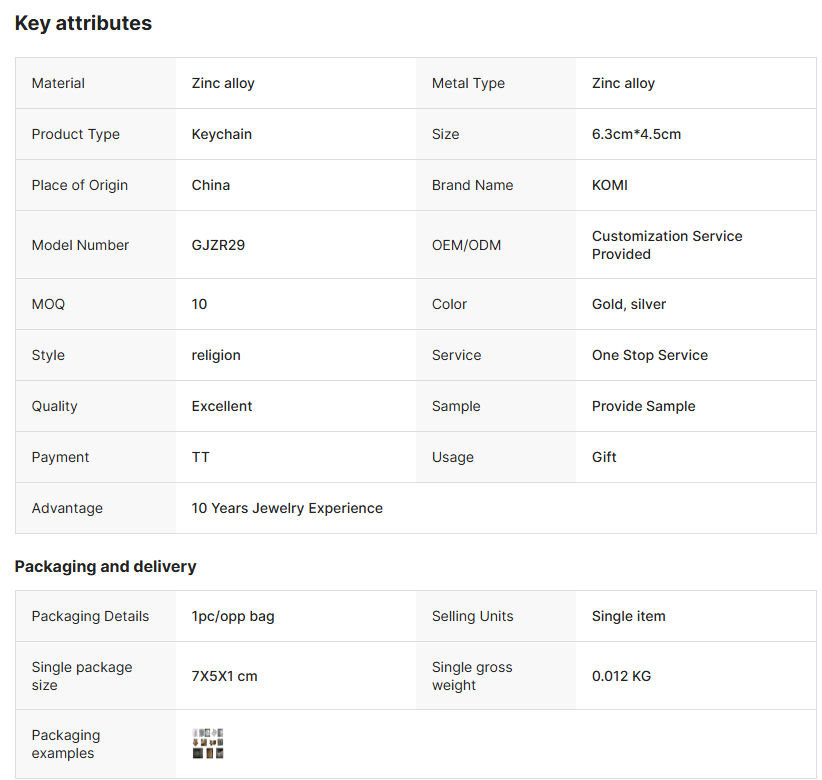
Task: Click the Keychain product type value
Action: (222, 135)
